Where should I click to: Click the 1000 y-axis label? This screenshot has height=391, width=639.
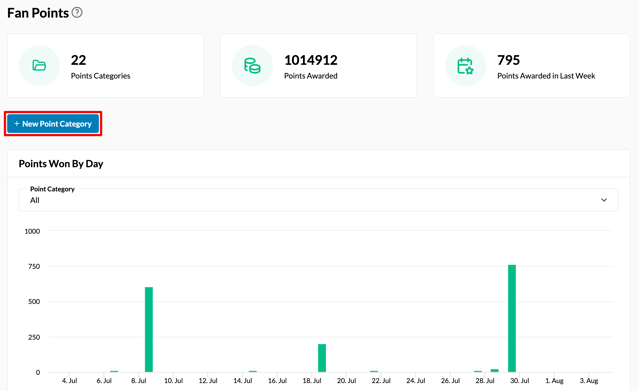pos(32,231)
